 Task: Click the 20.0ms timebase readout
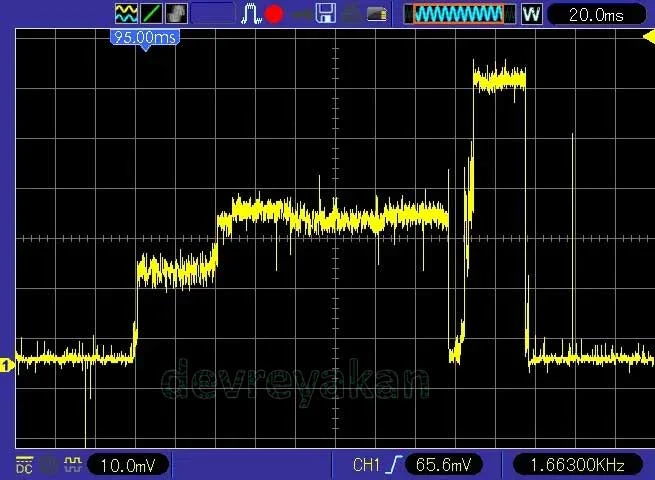click(x=596, y=15)
